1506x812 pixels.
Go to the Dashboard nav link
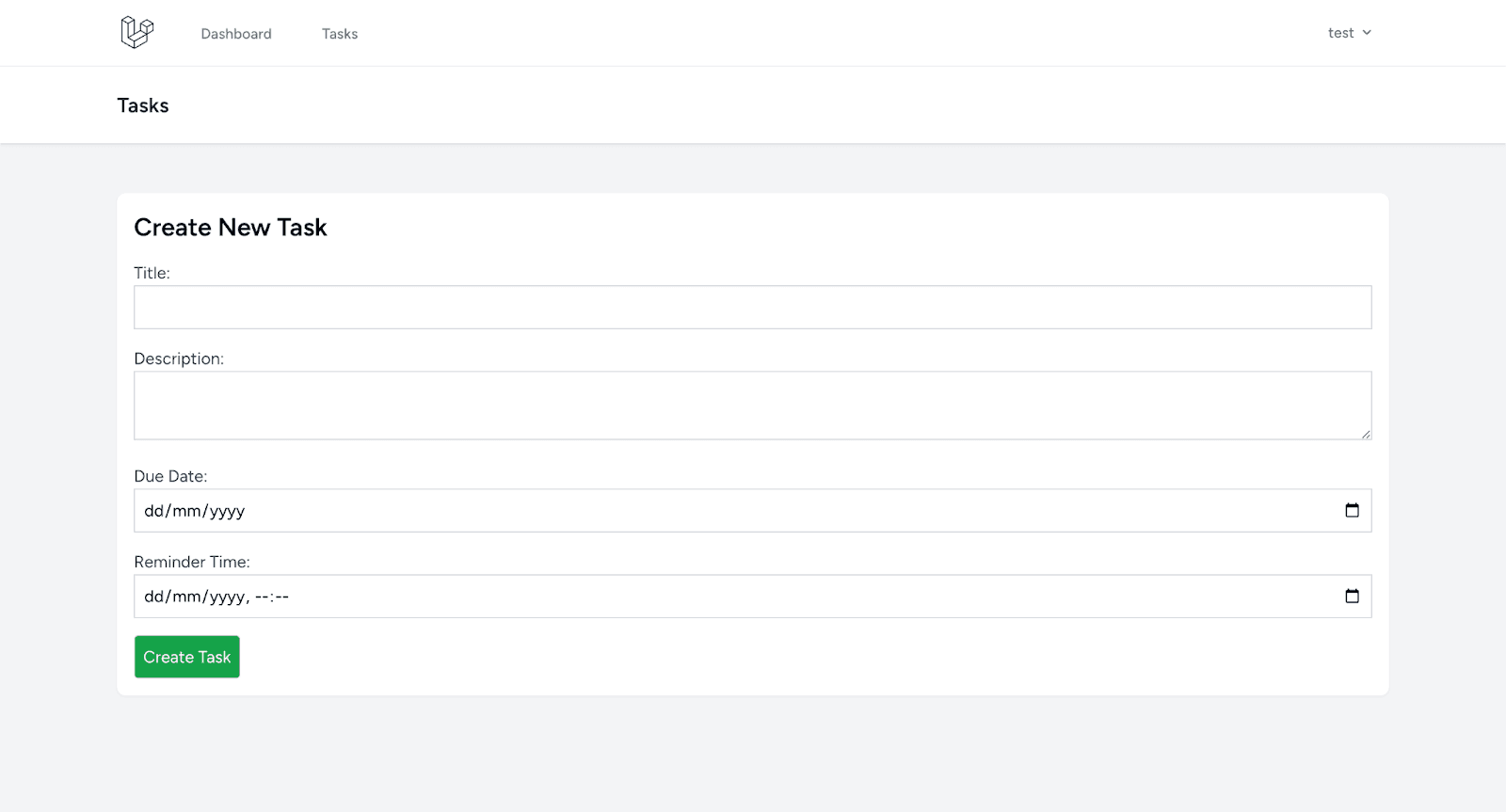coord(236,34)
